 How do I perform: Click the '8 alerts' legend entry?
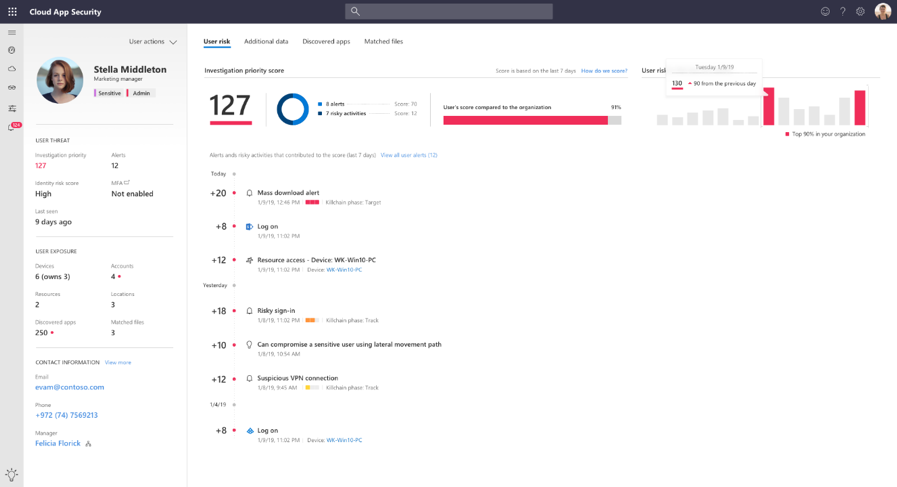[x=335, y=104]
